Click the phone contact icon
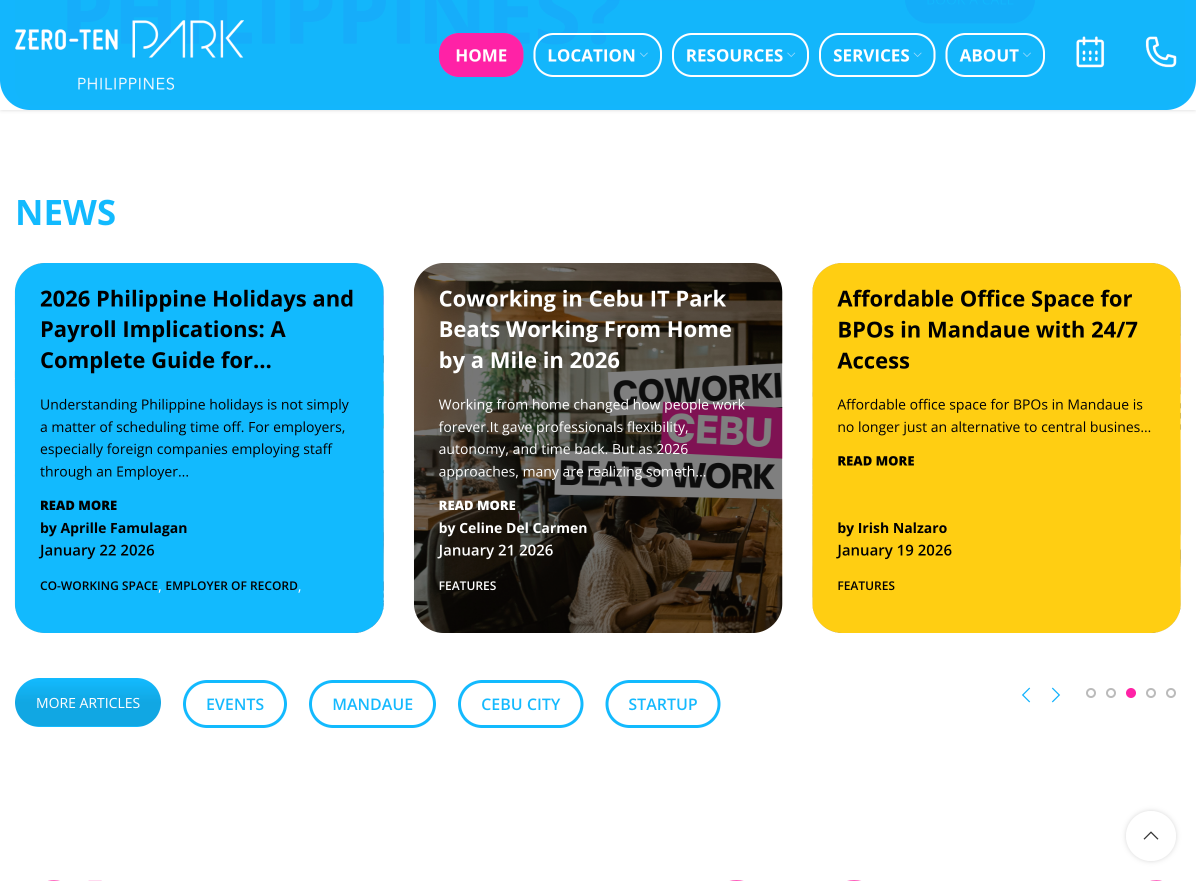Image resolution: width=1196 pixels, height=881 pixels. 1161,53
